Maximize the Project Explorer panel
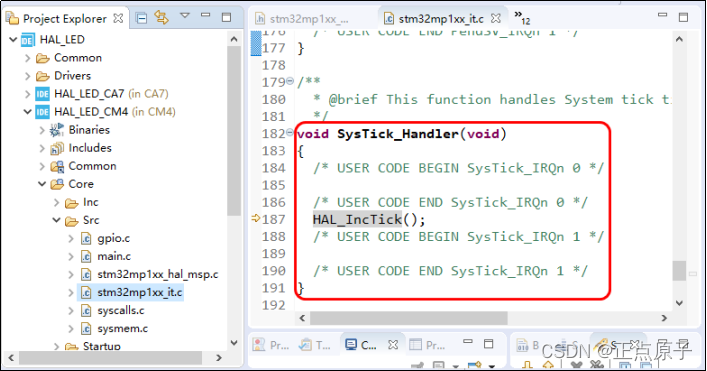The width and height of the screenshot is (707, 371). click(x=226, y=17)
